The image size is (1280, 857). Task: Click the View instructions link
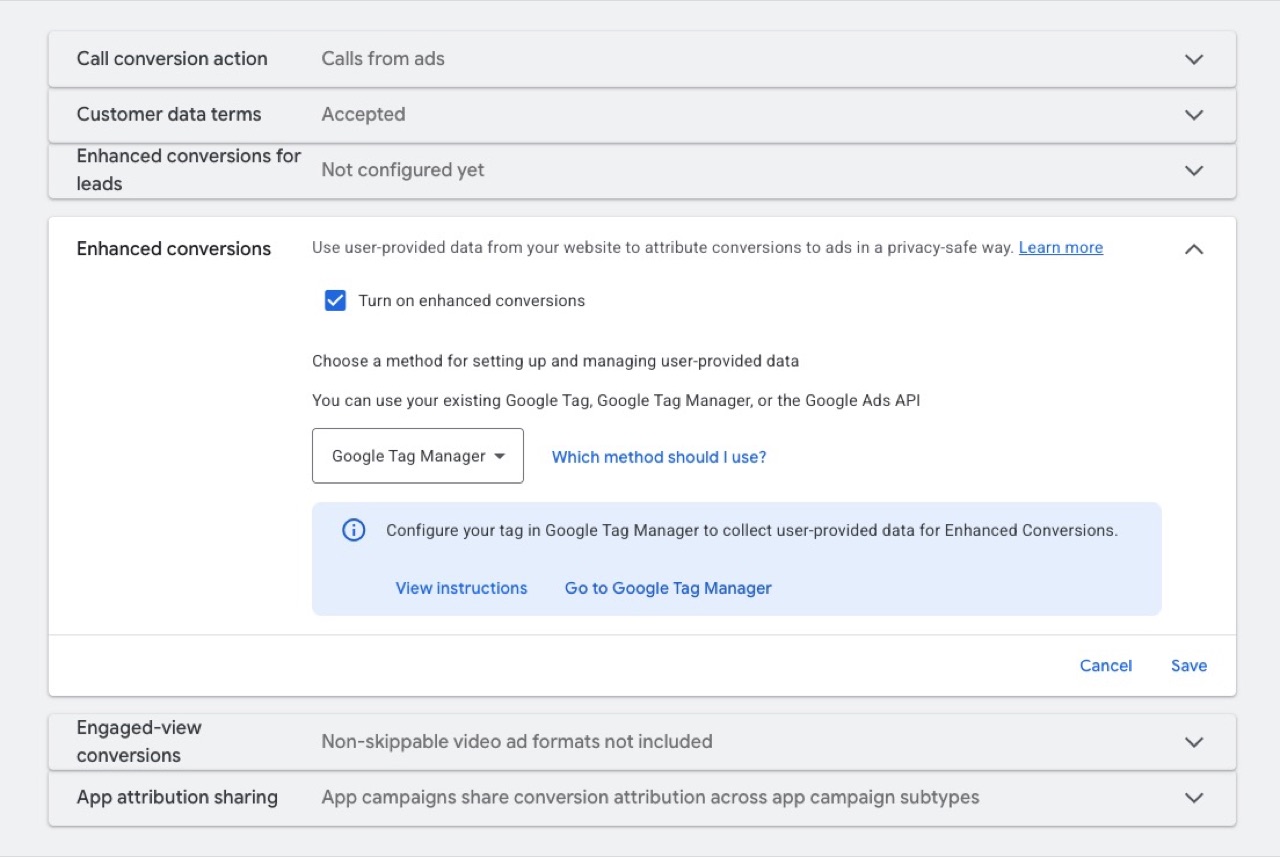pos(461,588)
